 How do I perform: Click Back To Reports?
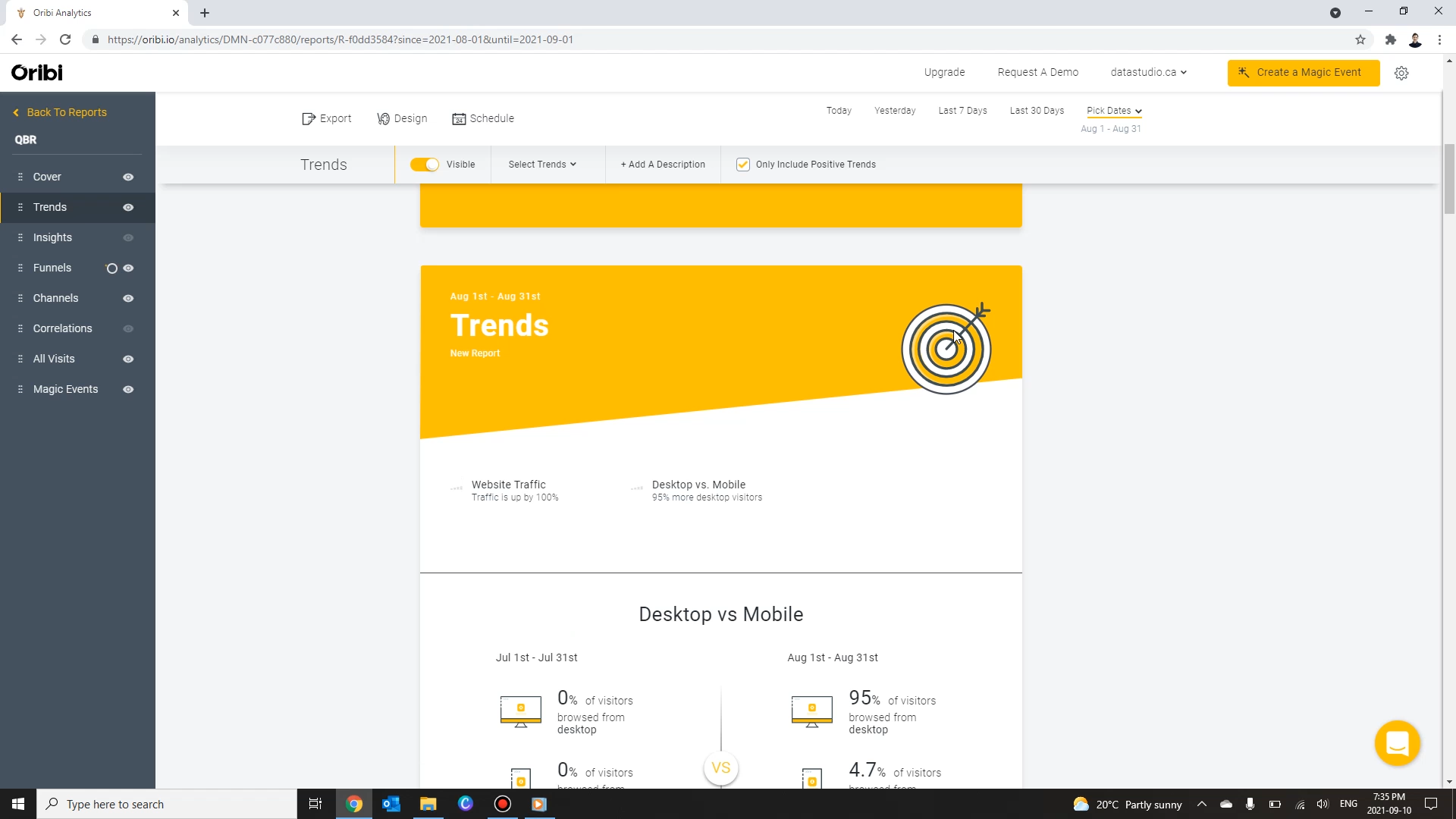tap(67, 111)
